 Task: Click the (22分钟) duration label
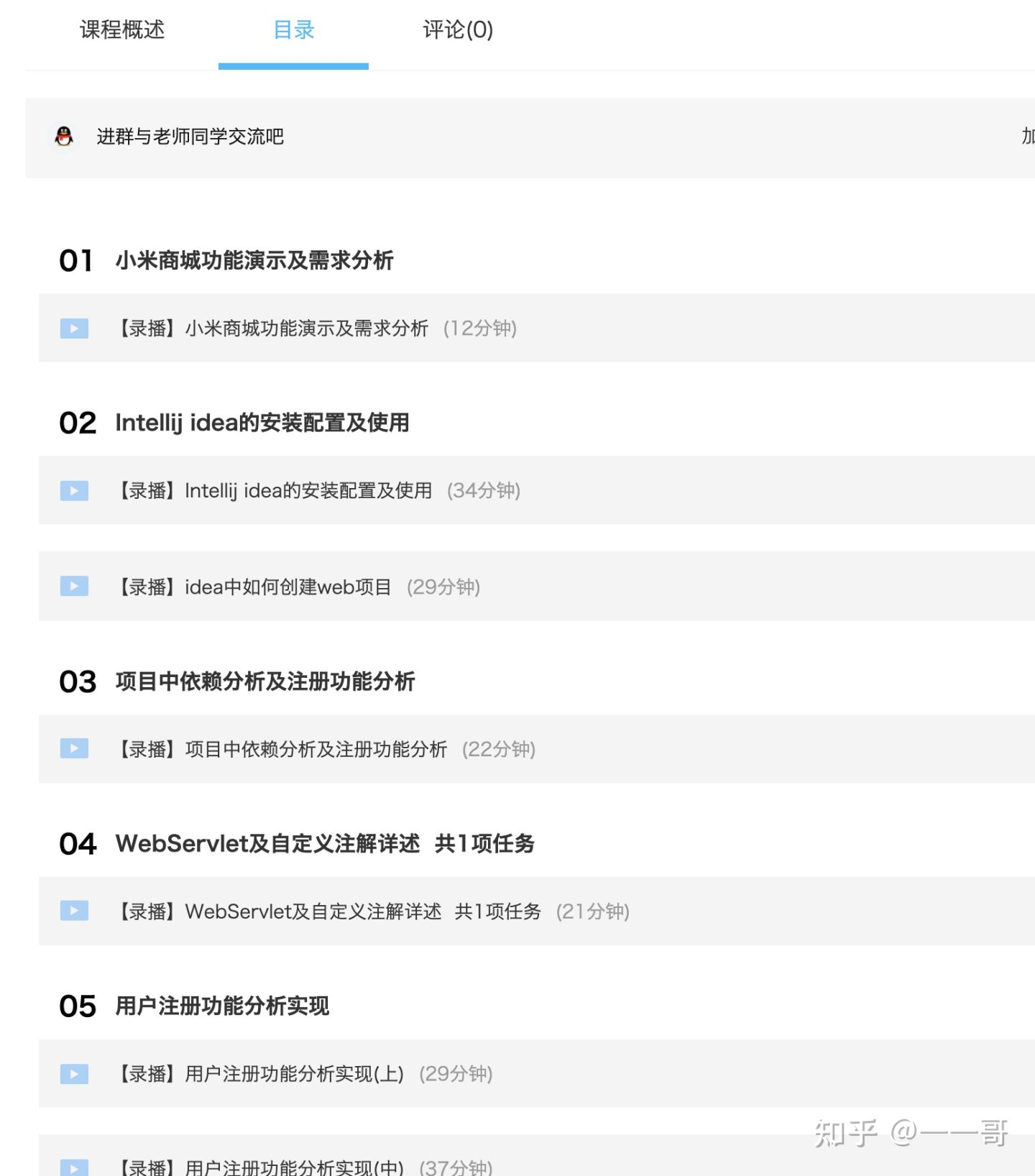499,750
